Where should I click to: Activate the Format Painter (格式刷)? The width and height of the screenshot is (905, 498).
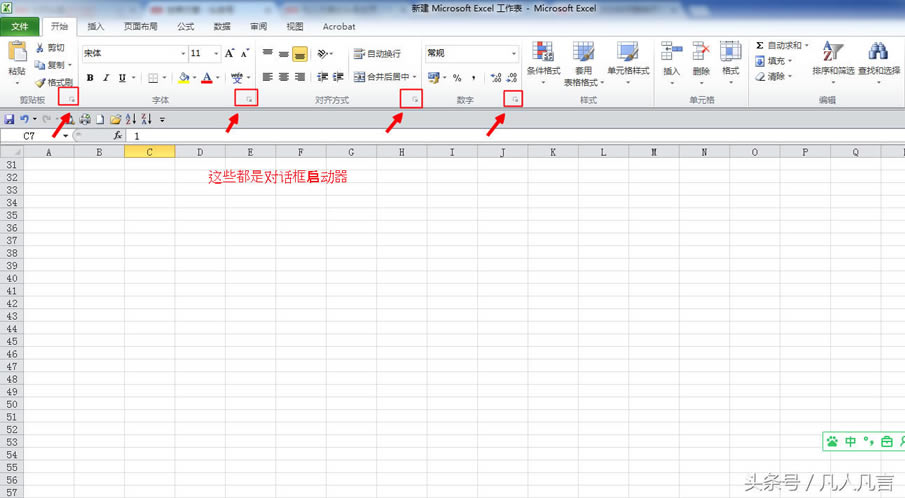[54, 82]
